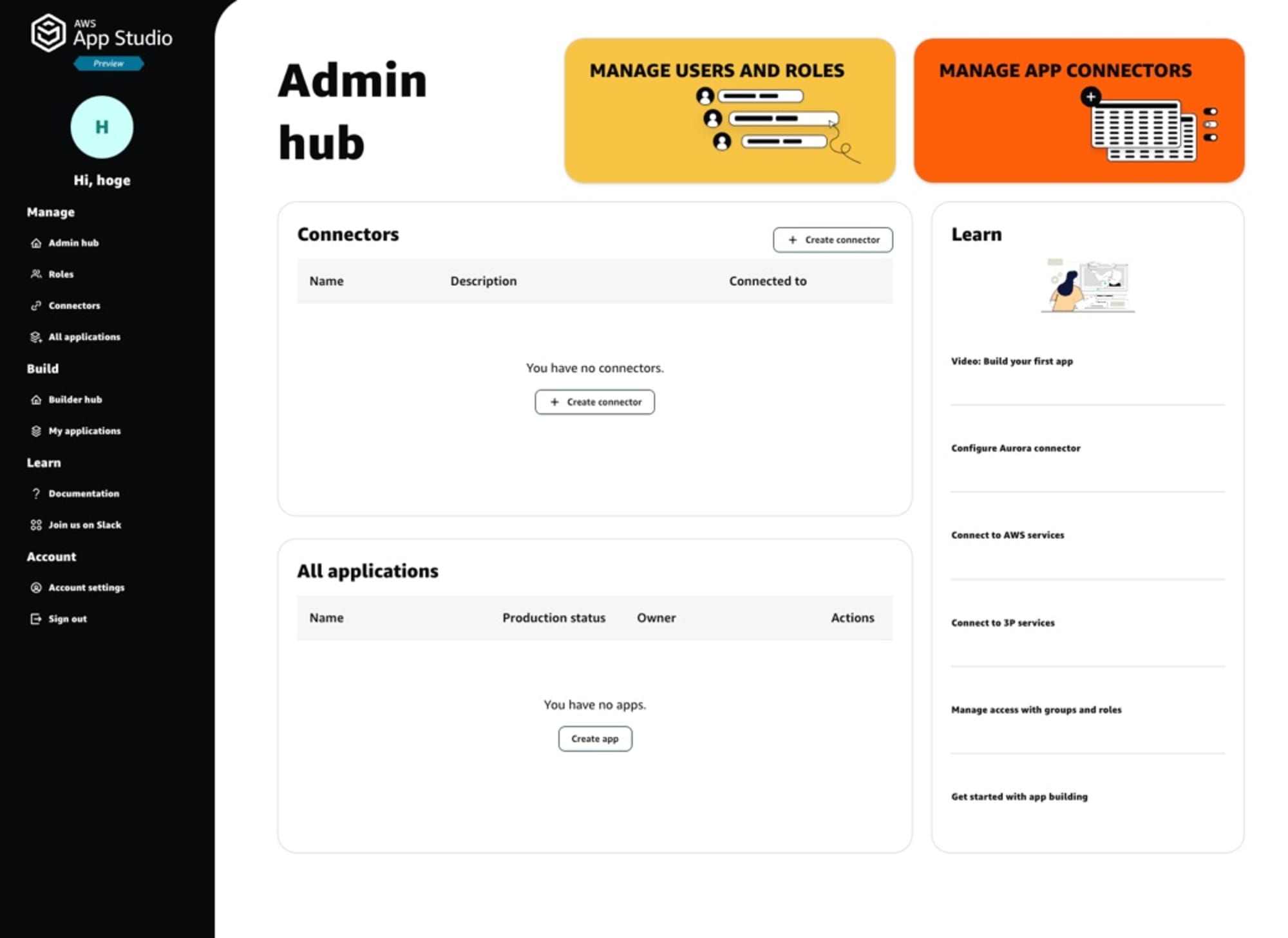Viewport: 1288px width, 938px height.
Task: Click the Owner column header
Action: coord(656,617)
